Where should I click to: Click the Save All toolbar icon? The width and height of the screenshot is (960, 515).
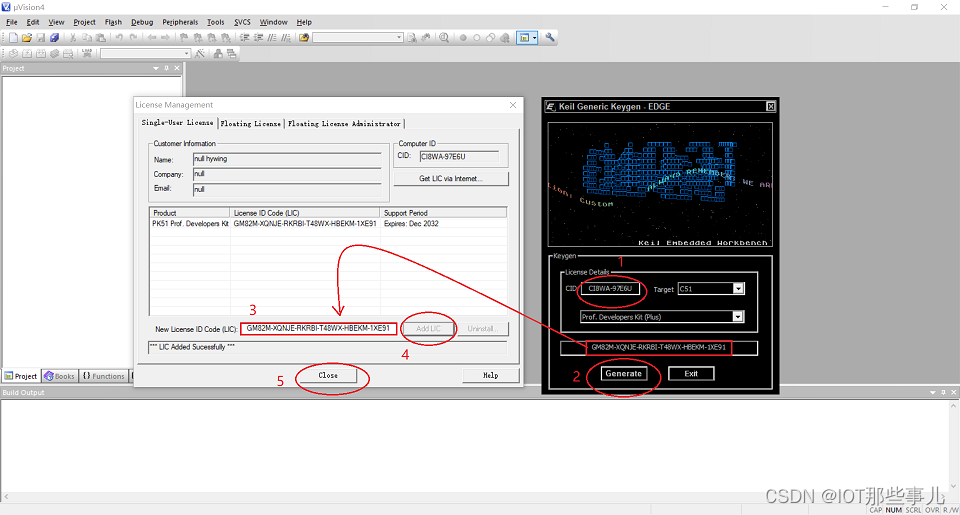click(54, 37)
